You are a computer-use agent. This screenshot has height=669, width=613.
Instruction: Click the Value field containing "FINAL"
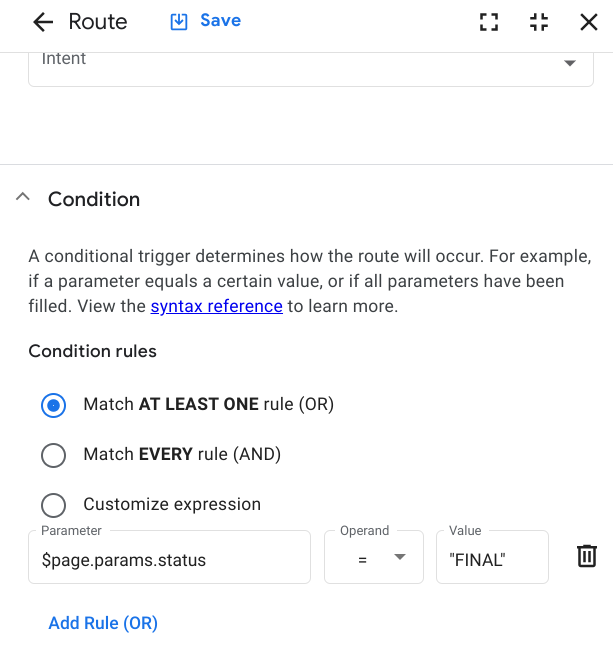[491, 559]
